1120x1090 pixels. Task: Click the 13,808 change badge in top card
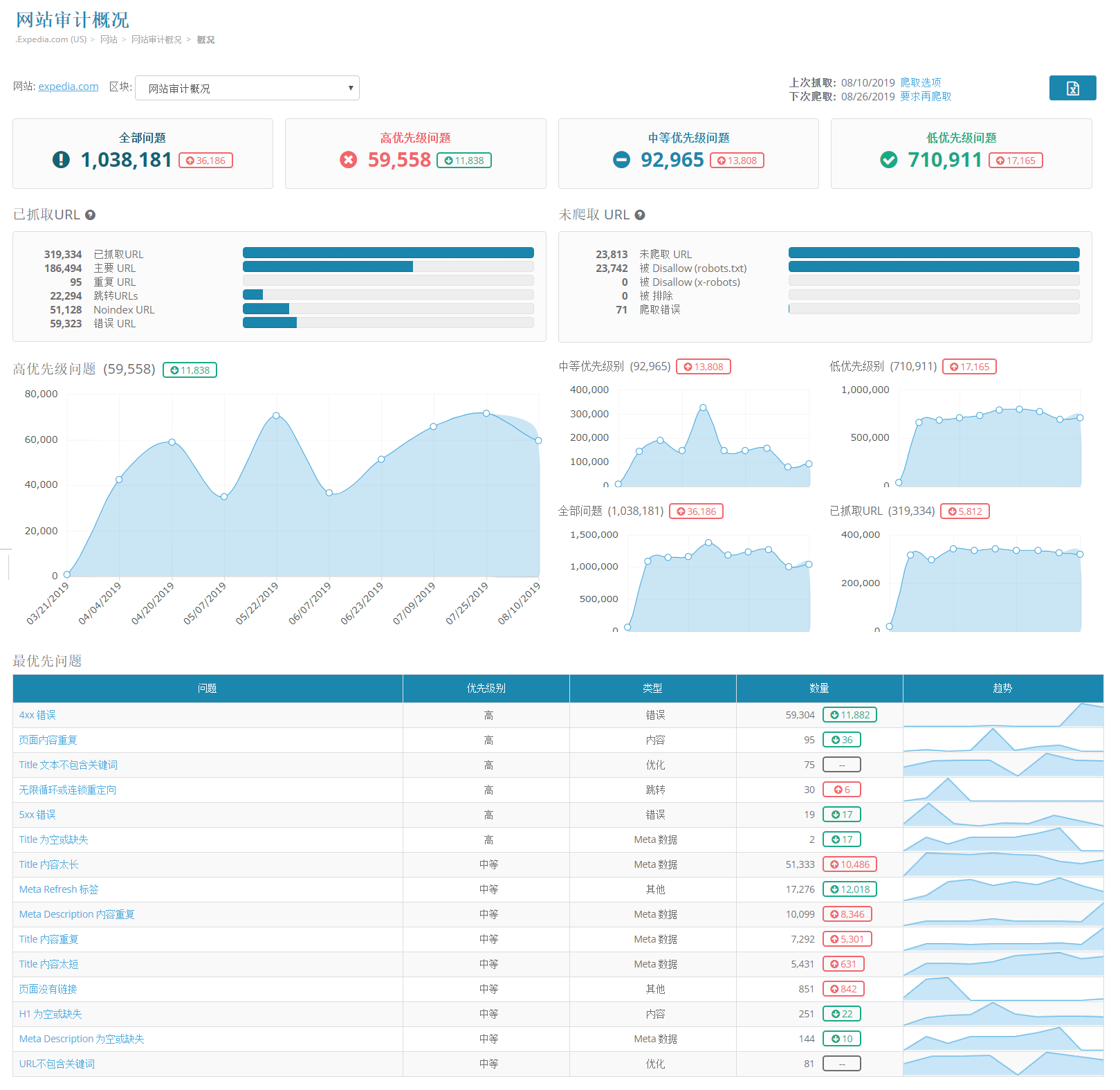(x=737, y=161)
